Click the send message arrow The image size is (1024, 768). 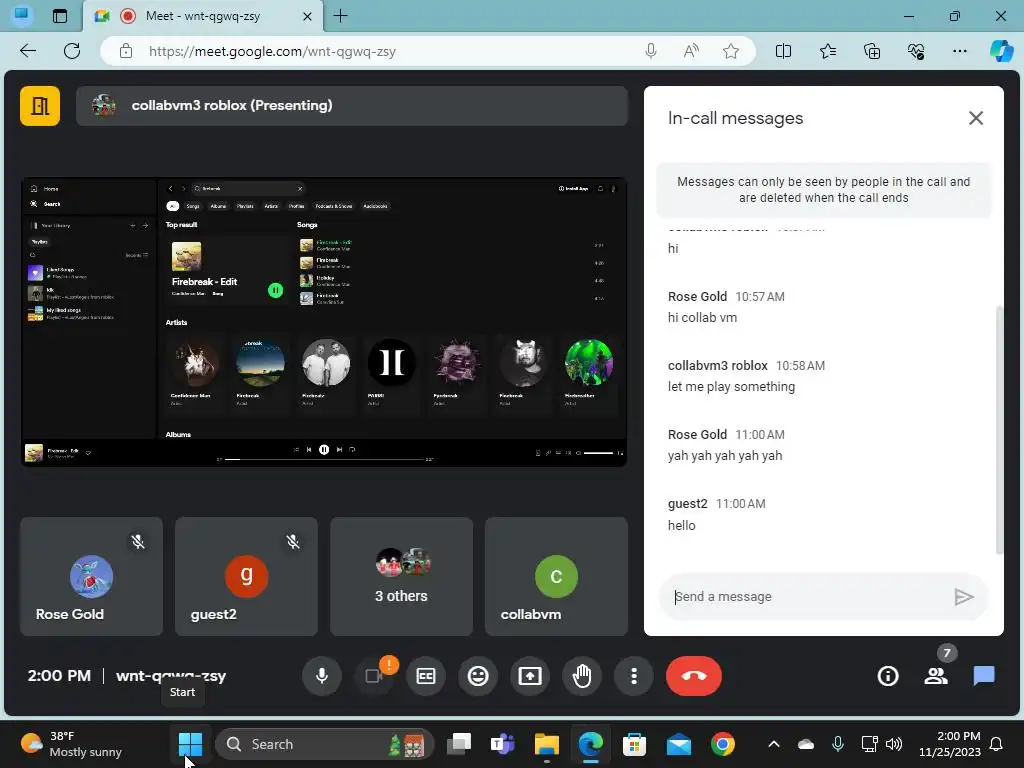click(964, 597)
